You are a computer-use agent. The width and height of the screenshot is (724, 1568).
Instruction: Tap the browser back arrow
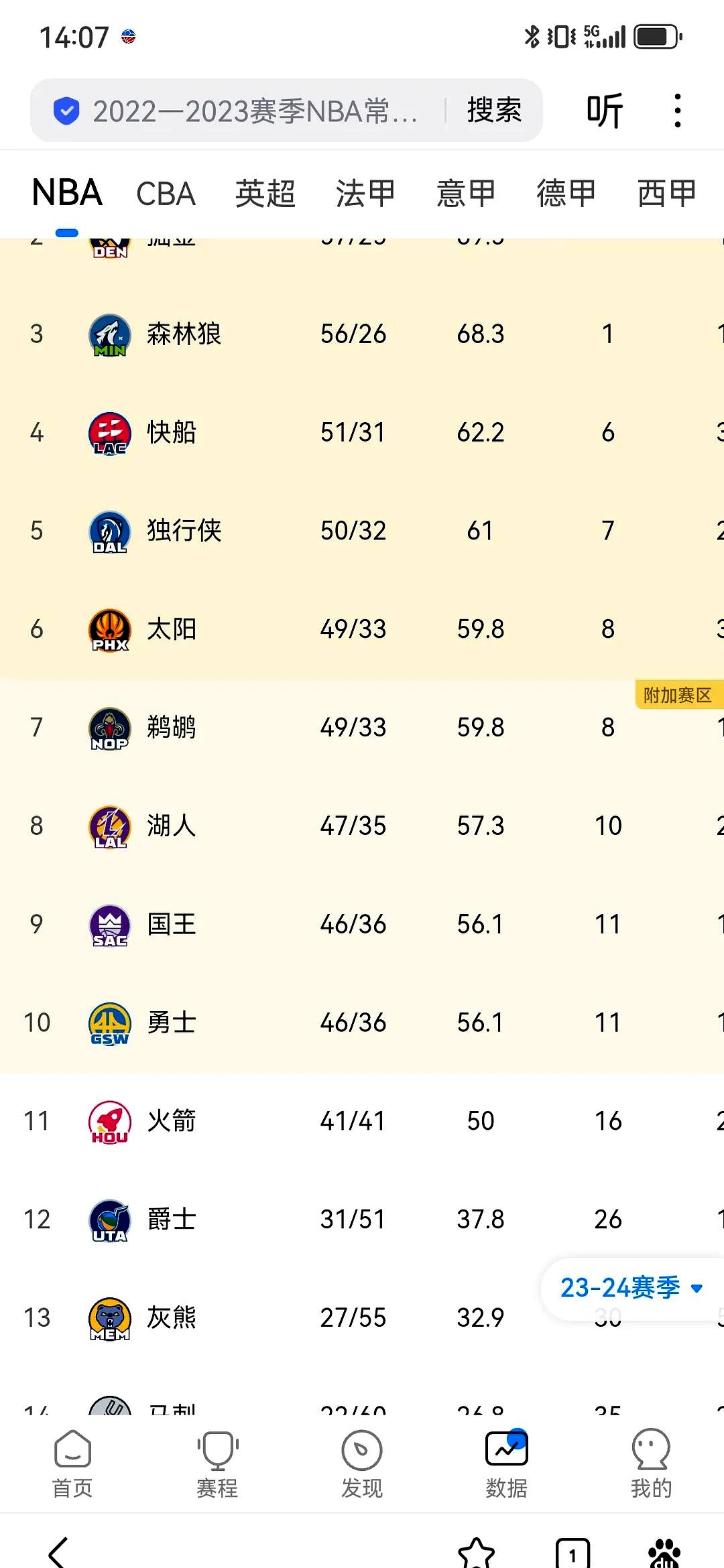[59, 1552]
